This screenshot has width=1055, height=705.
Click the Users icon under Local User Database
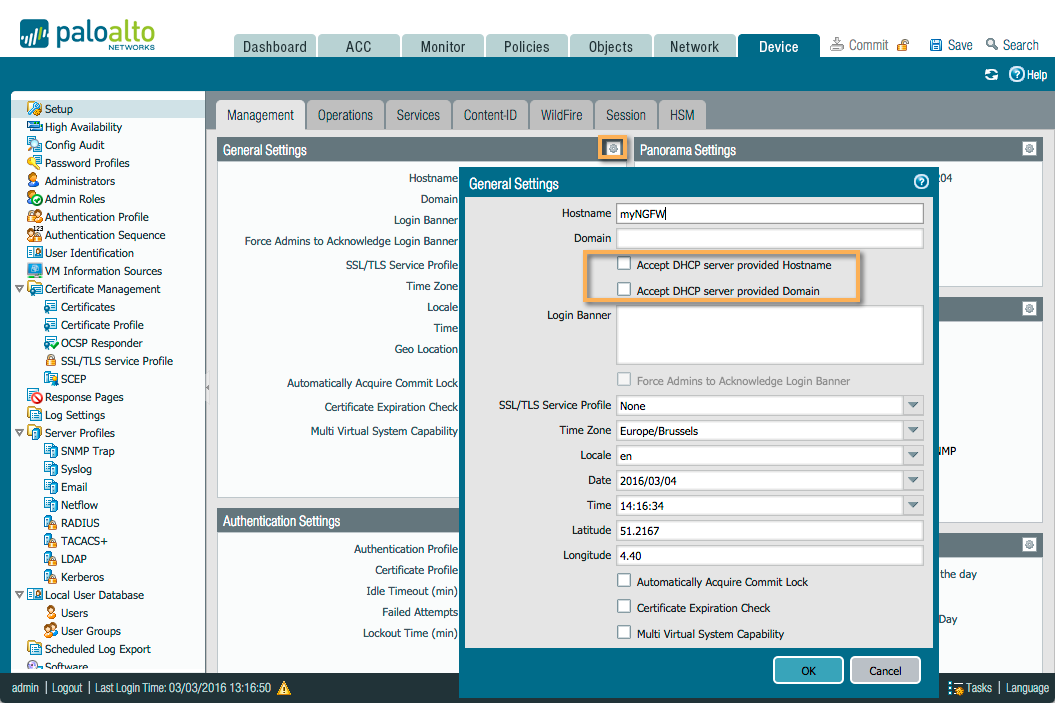pyautogui.click(x=50, y=612)
